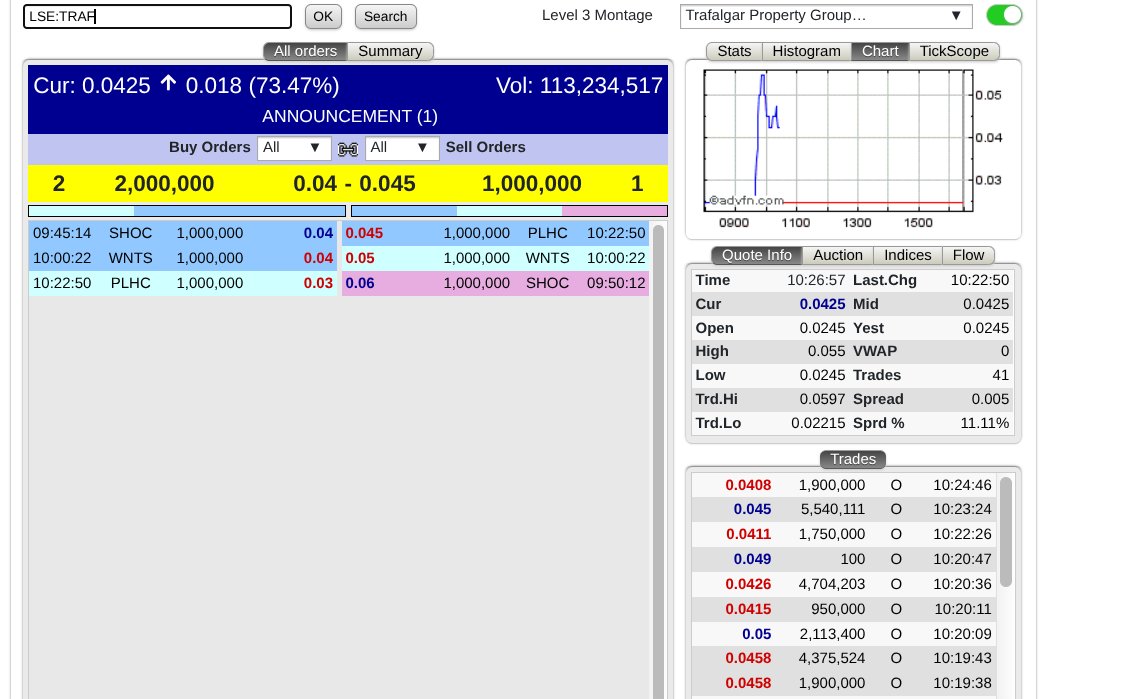Click the Vol: 113,234,517 value
Screen dimensions: 1125x699
coord(579,85)
